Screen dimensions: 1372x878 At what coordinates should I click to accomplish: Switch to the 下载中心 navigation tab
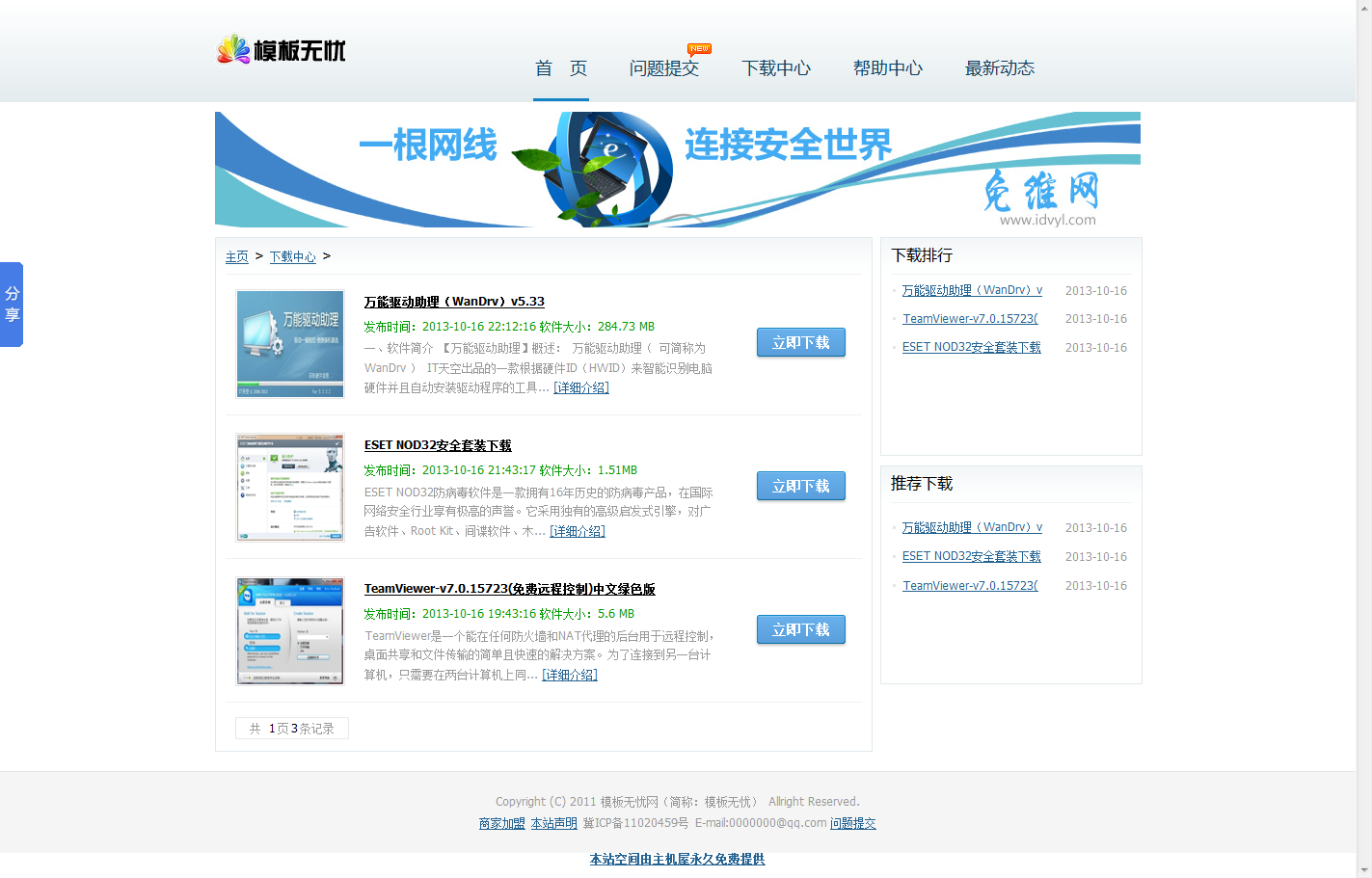coord(775,68)
